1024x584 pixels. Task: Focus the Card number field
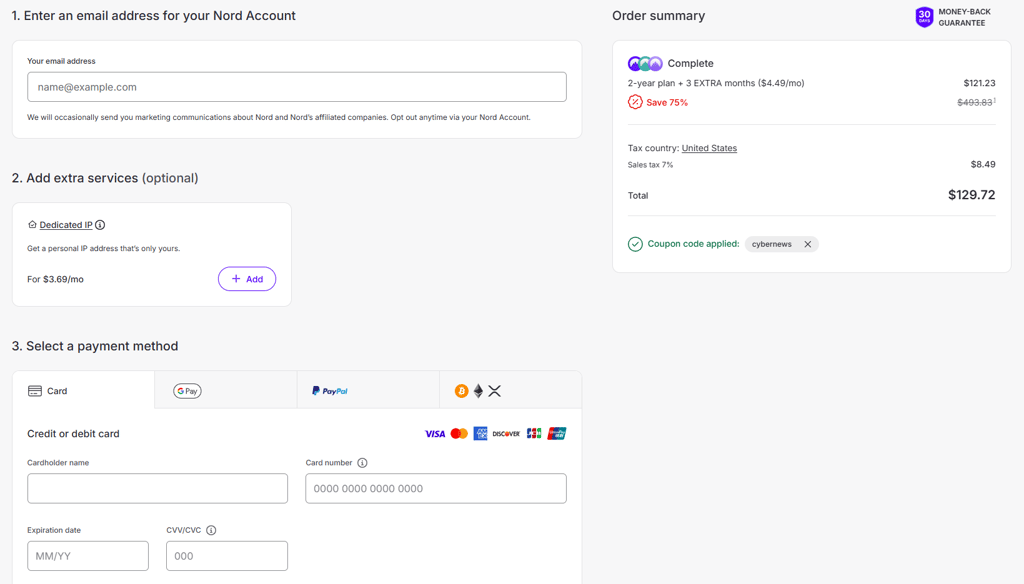pyautogui.click(x=436, y=489)
